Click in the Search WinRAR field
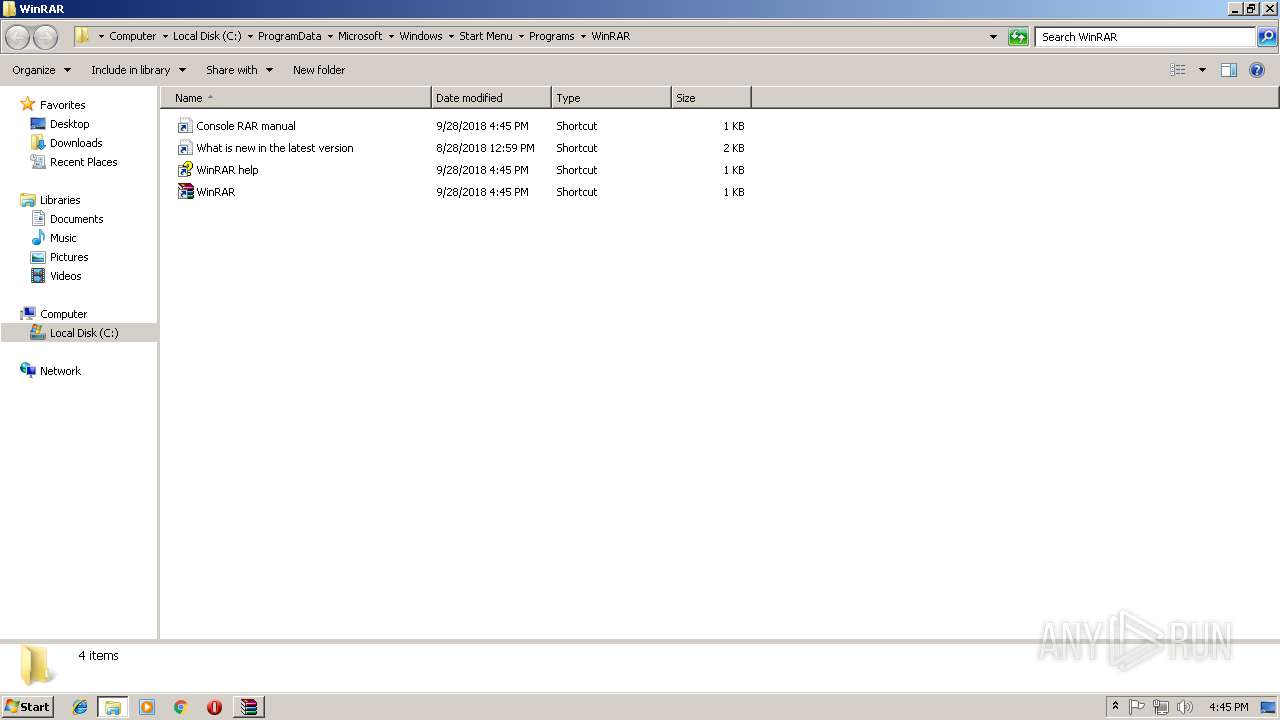The image size is (1280, 720). point(1145,37)
